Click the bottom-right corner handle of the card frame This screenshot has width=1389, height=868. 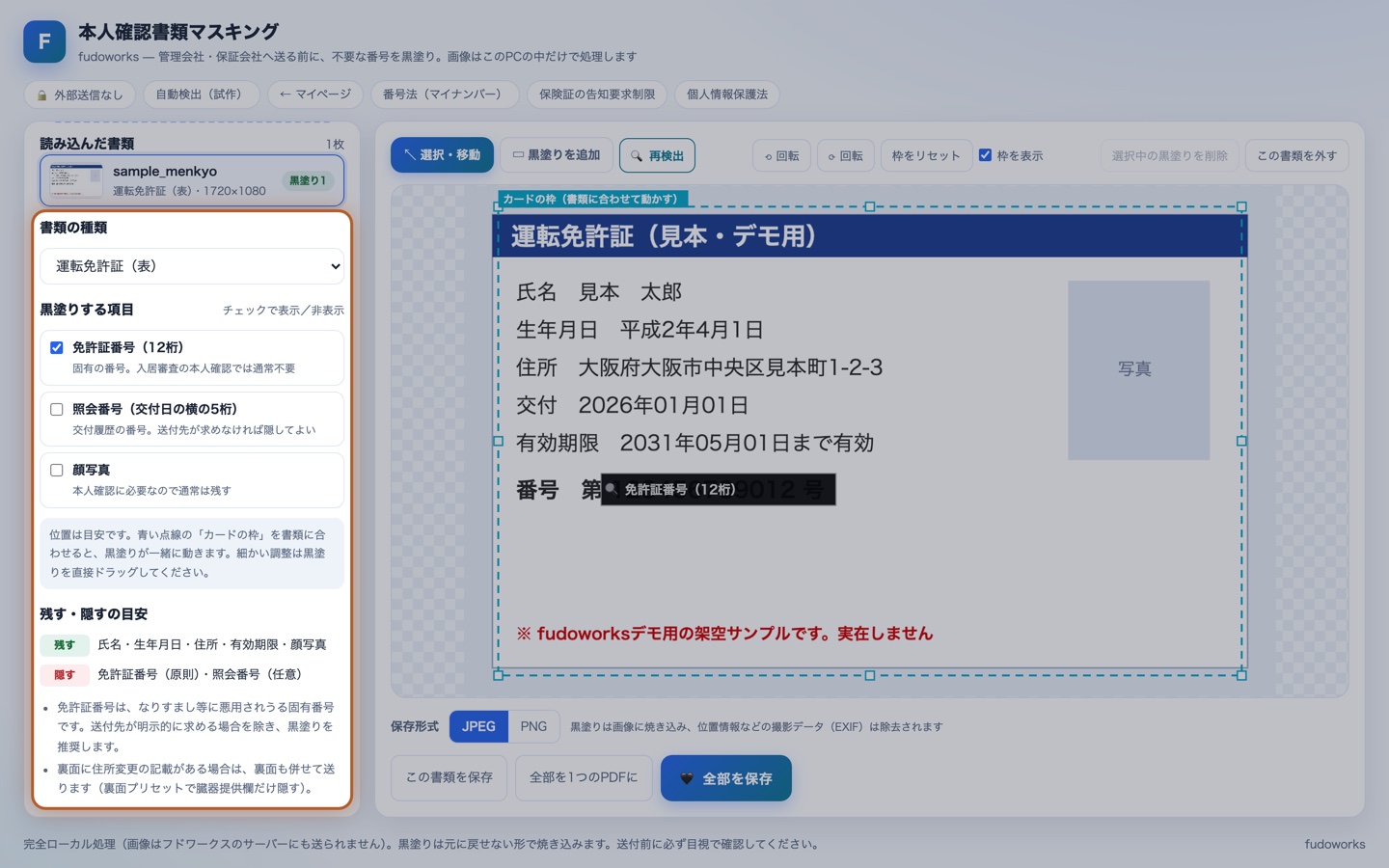pyautogui.click(x=1241, y=675)
